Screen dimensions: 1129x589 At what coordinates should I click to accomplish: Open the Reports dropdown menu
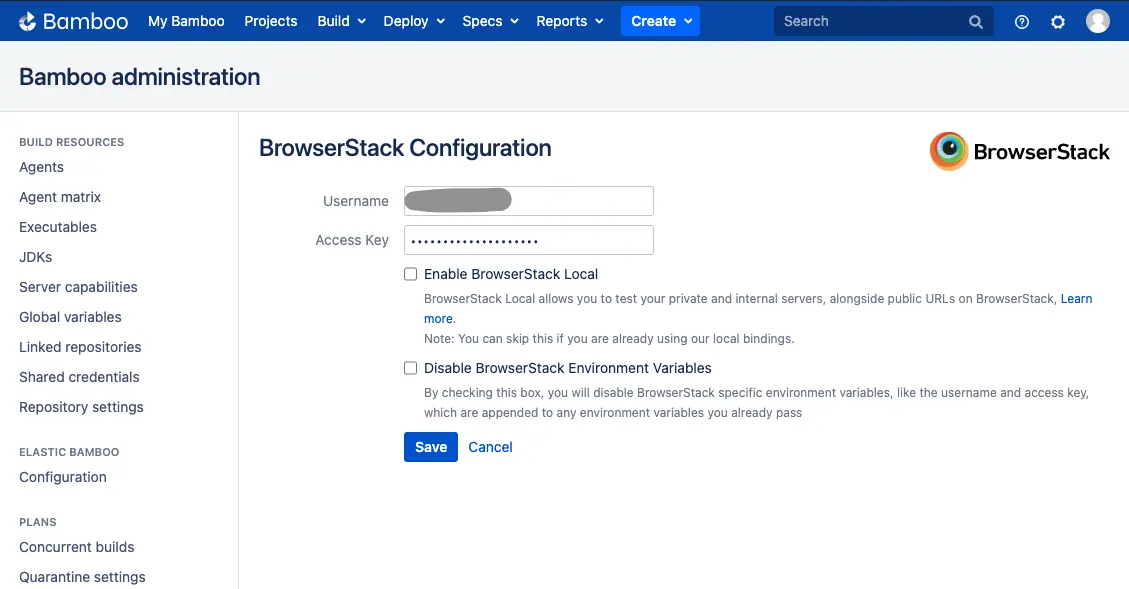point(569,21)
